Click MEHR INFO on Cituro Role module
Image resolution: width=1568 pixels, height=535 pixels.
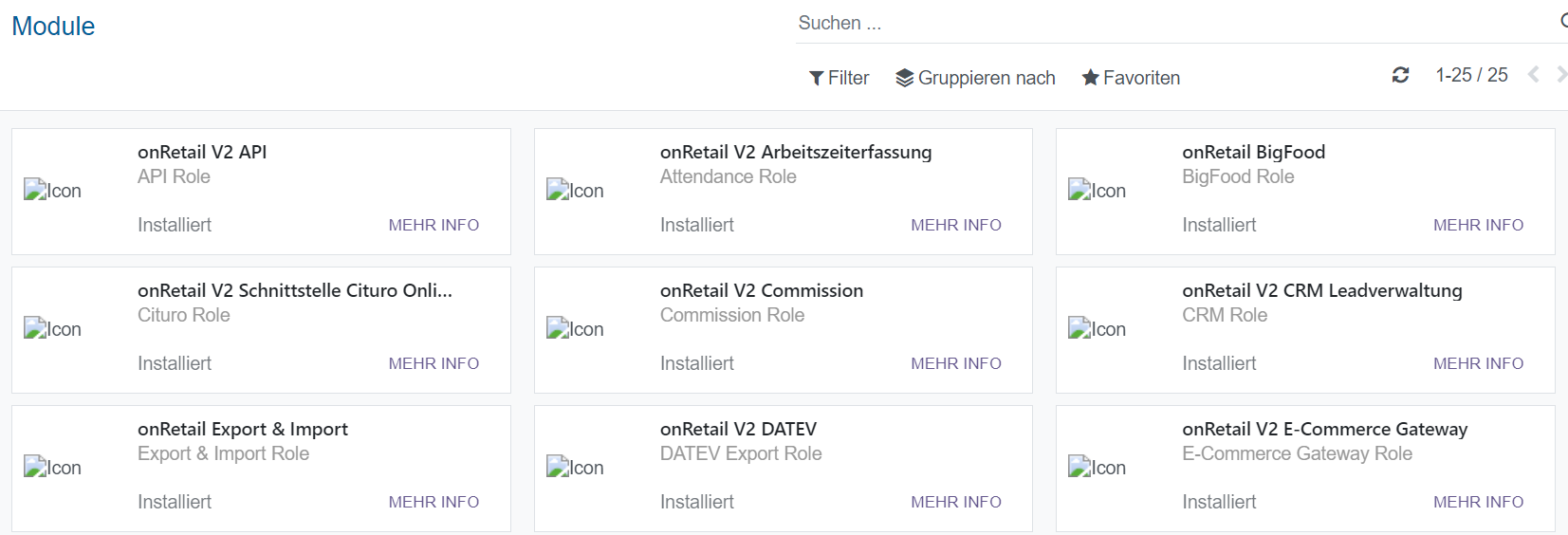pos(434,363)
